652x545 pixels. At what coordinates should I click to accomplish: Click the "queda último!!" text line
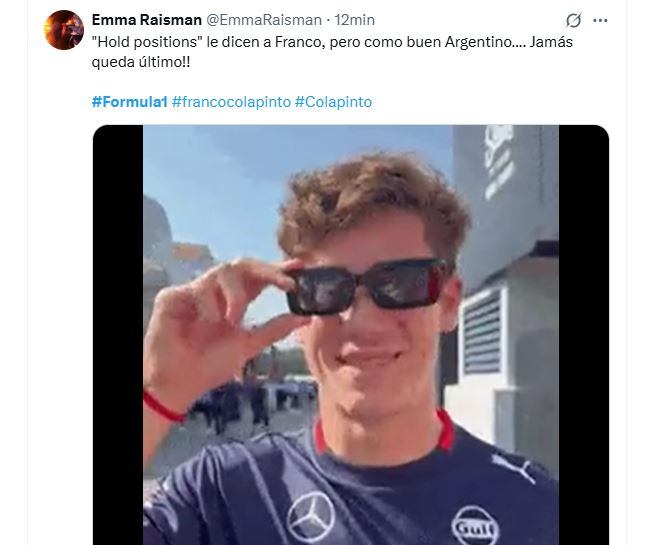tap(141, 62)
